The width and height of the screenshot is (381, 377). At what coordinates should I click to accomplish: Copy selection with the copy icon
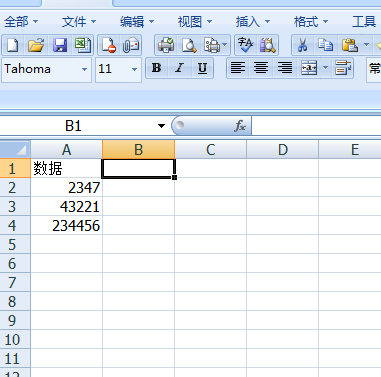click(x=325, y=45)
